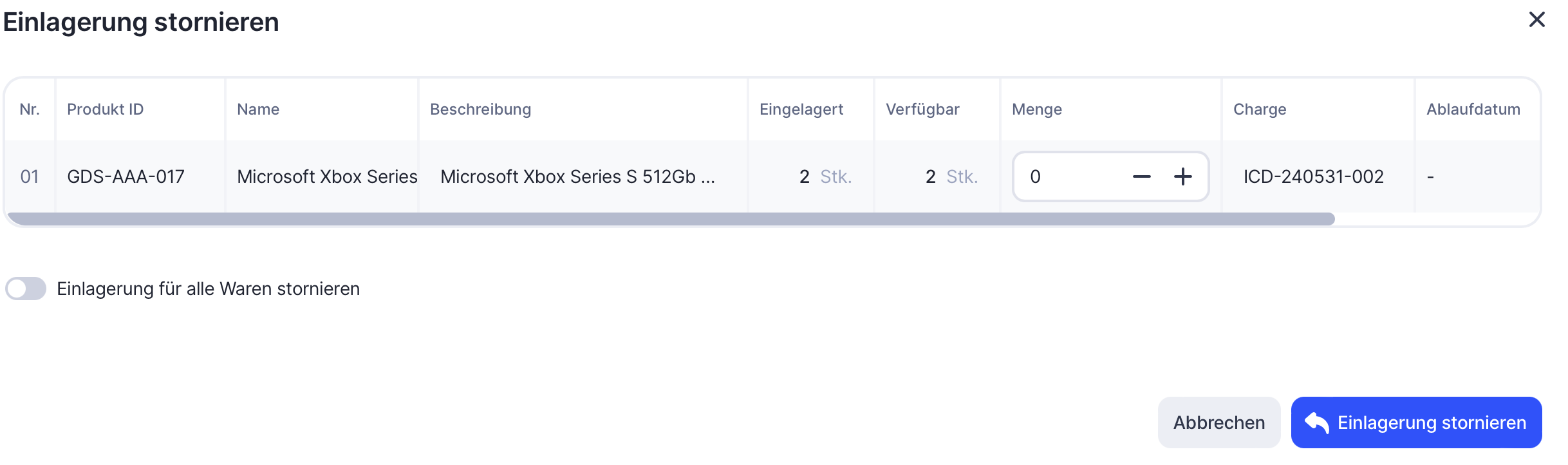Toggle Einlagerung für alle Waren stornieren
This screenshot has height=465, width=1568.
(26, 289)
